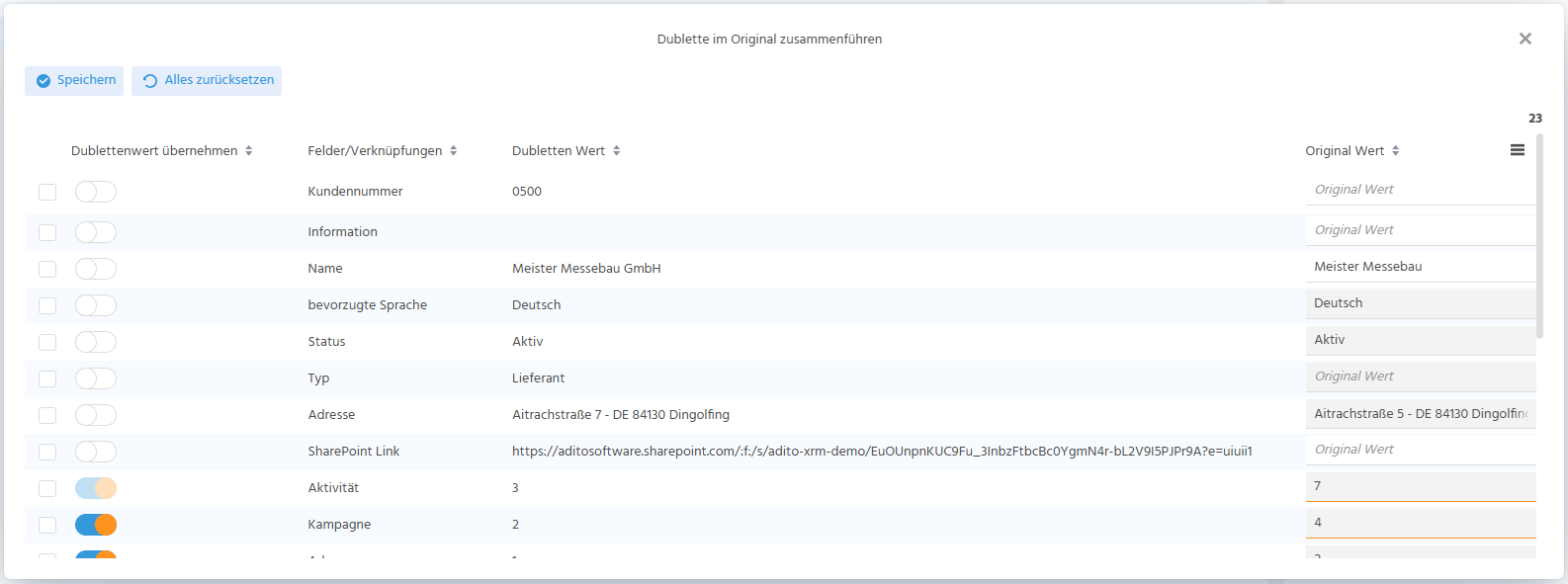Click the Aktiv original value field
The image size is (1568, 584).
click(x=1421, y=340)
